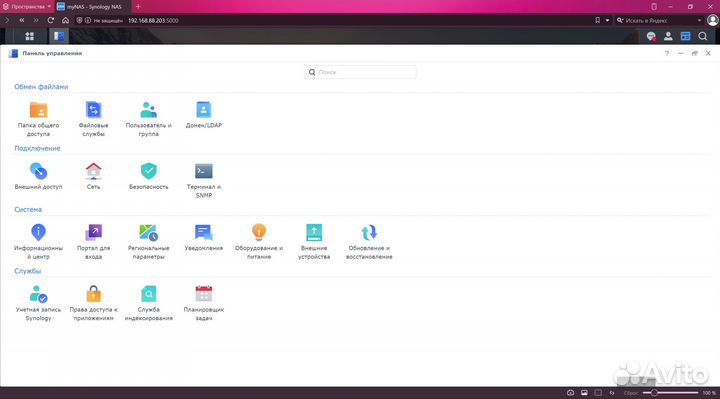Rewind browser history back button
Viewport: 720px width, 399px height.
[22, 20]
